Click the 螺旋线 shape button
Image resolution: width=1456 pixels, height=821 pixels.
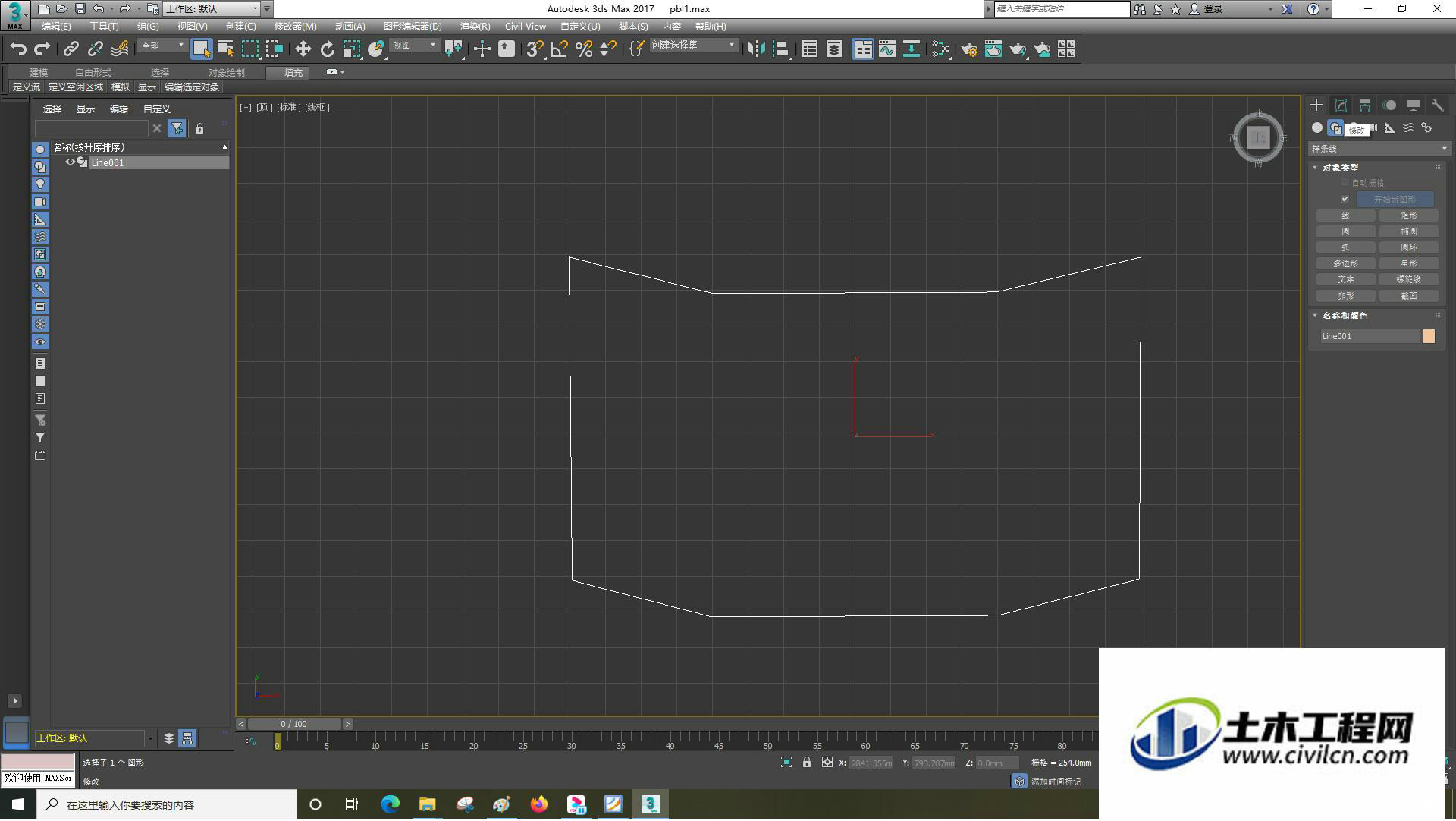(1408, 279)
